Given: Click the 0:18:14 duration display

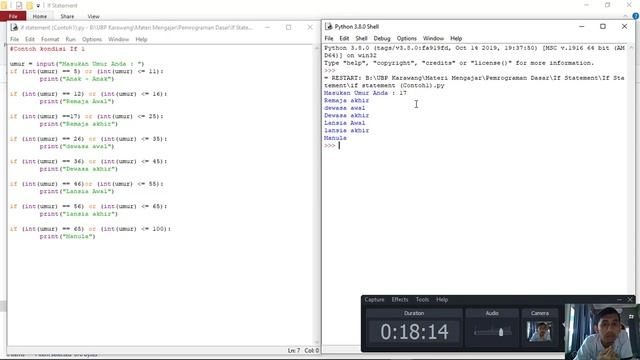Looking at the screenshot, I should point(414,331).
